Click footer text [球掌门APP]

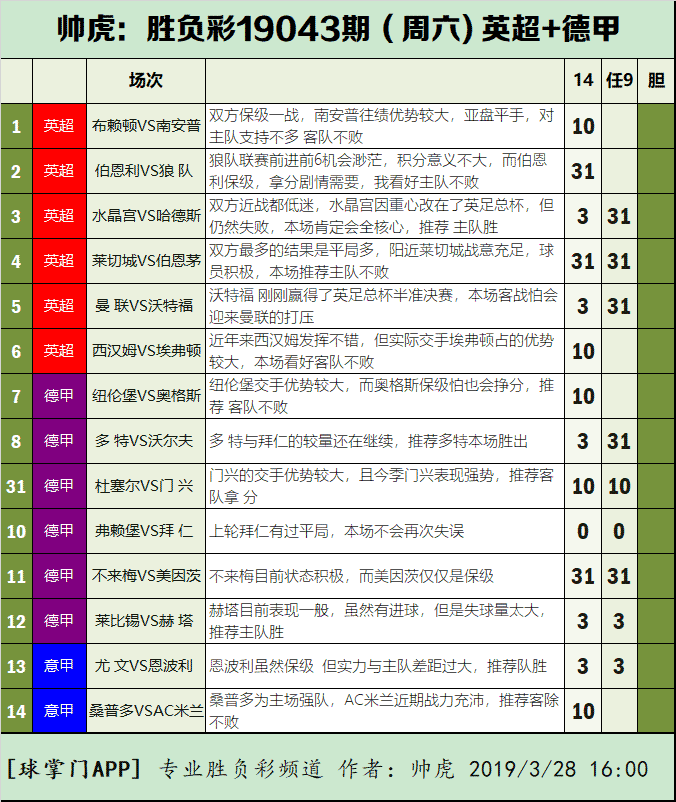point(74,769)
